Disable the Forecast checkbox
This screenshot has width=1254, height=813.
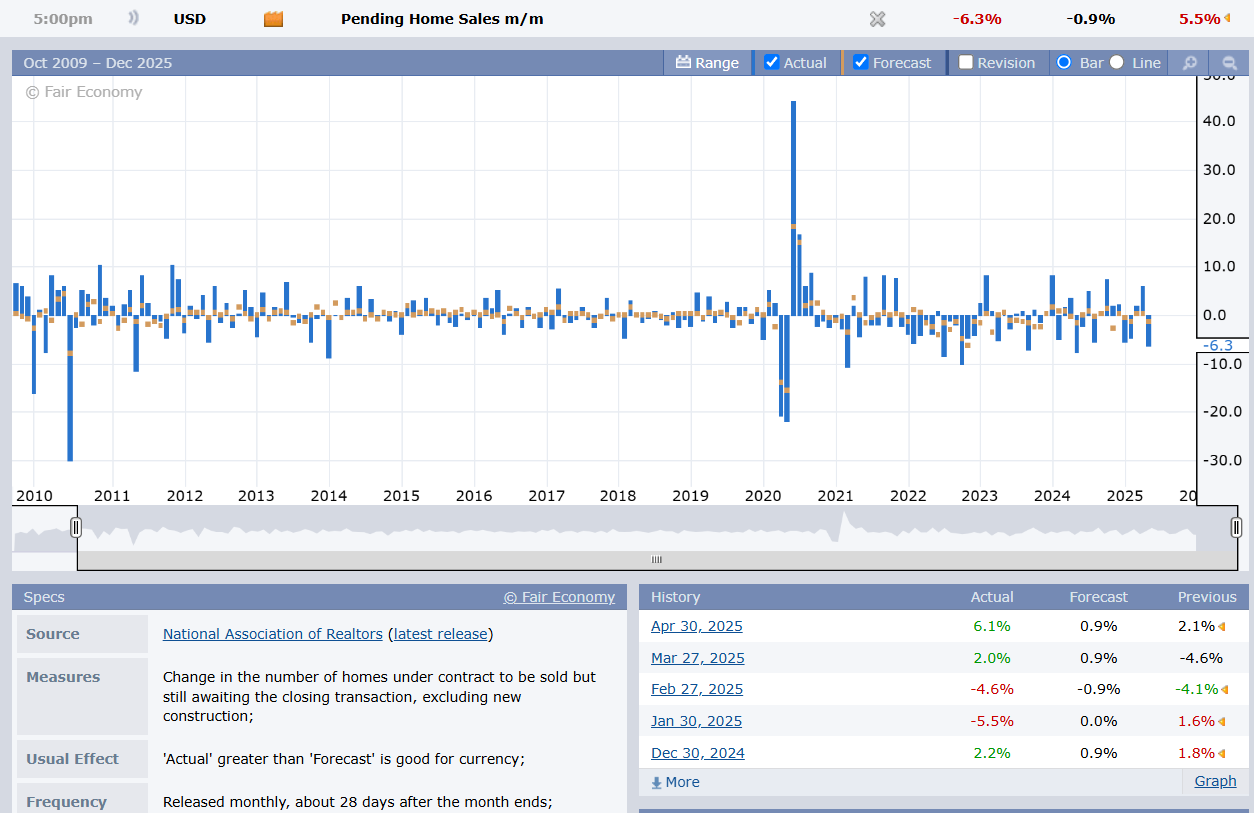tap(861, 62)
